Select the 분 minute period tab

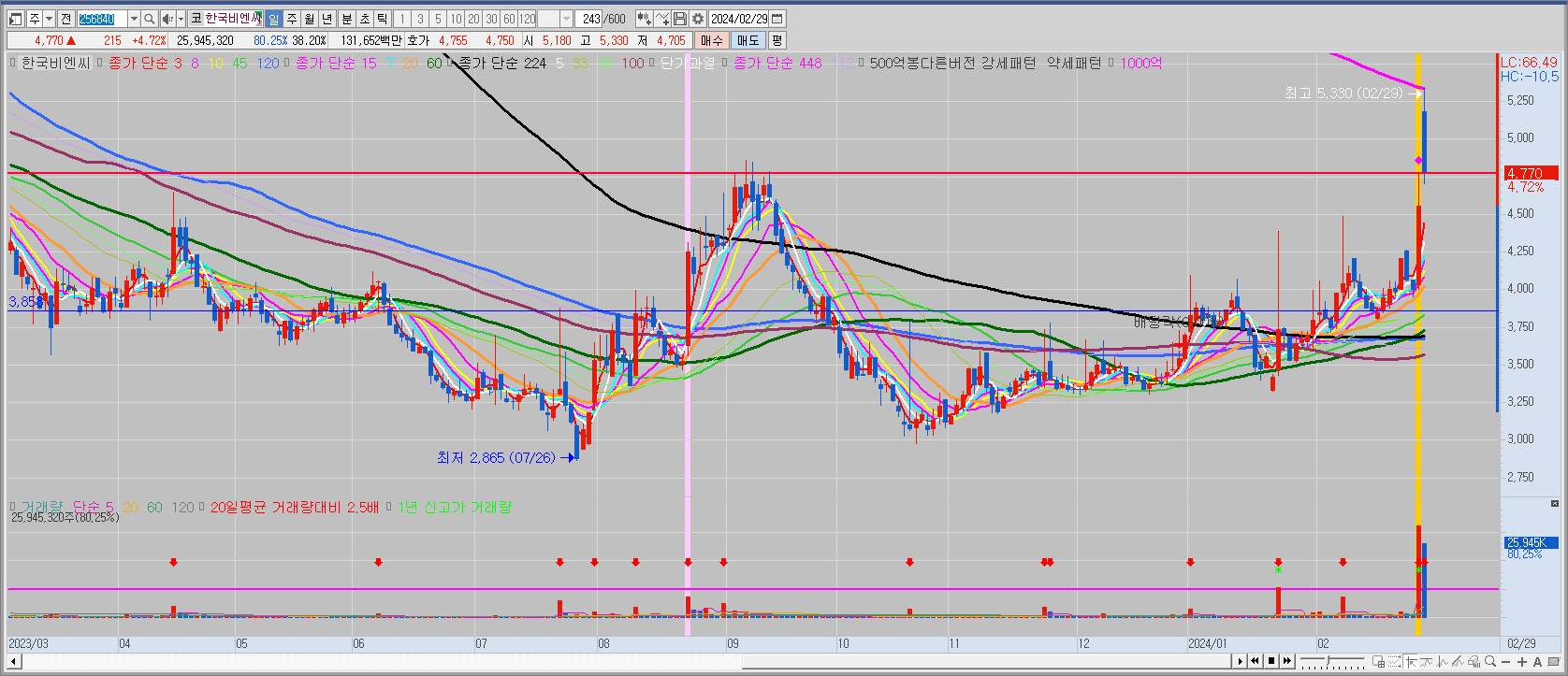pyautogui.click(x=346, y=19)
